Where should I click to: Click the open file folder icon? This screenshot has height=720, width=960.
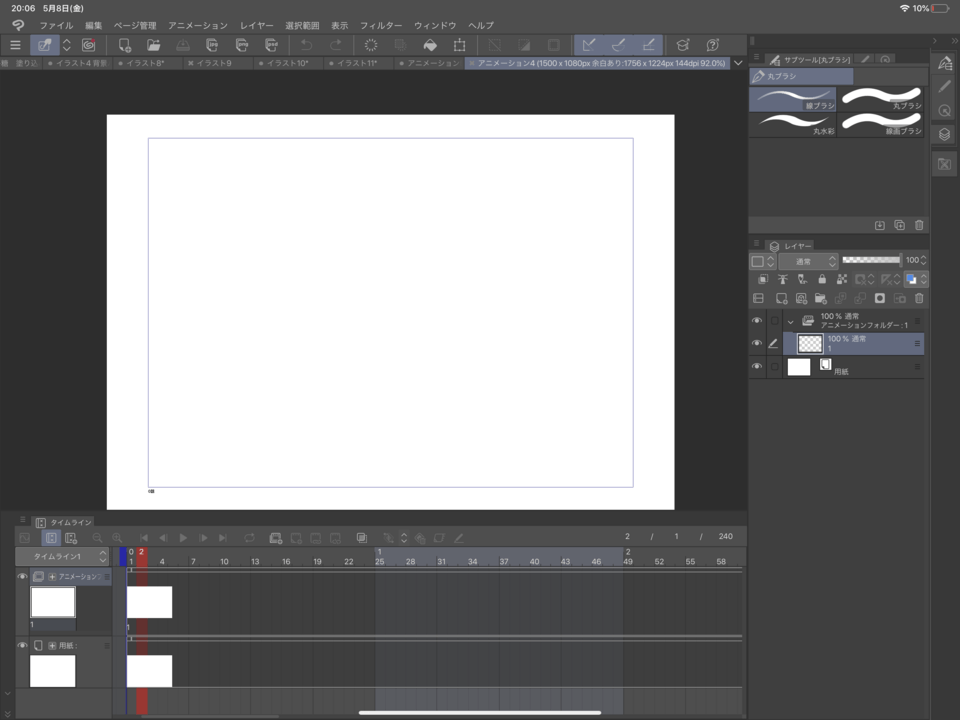pyautogui.click(x=153, y=45)
